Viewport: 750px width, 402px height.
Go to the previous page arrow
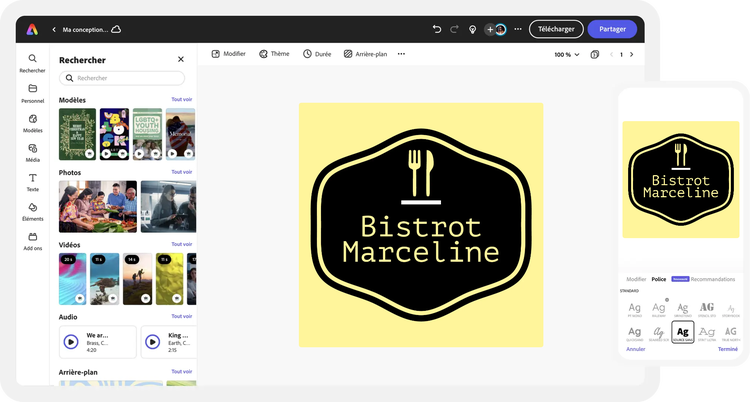pos(611,55)
